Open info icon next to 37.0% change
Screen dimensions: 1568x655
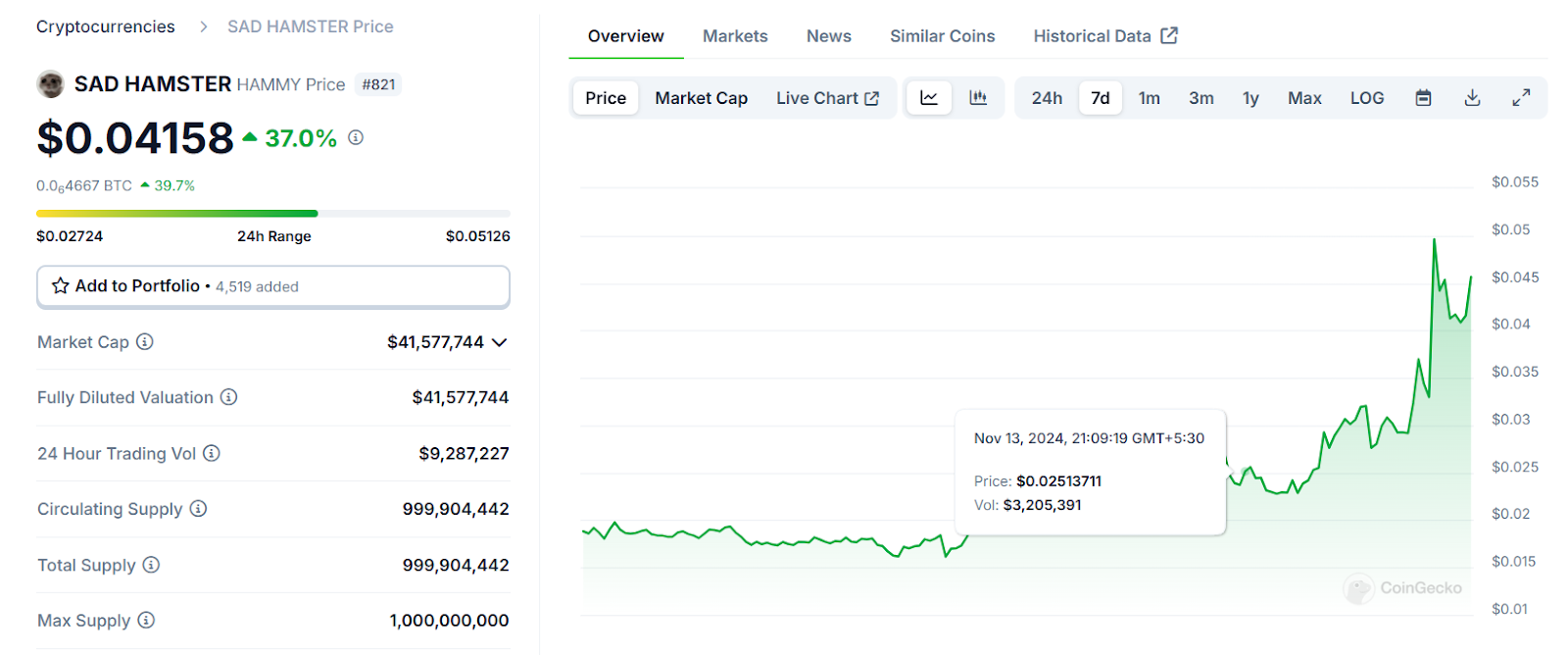356,137
